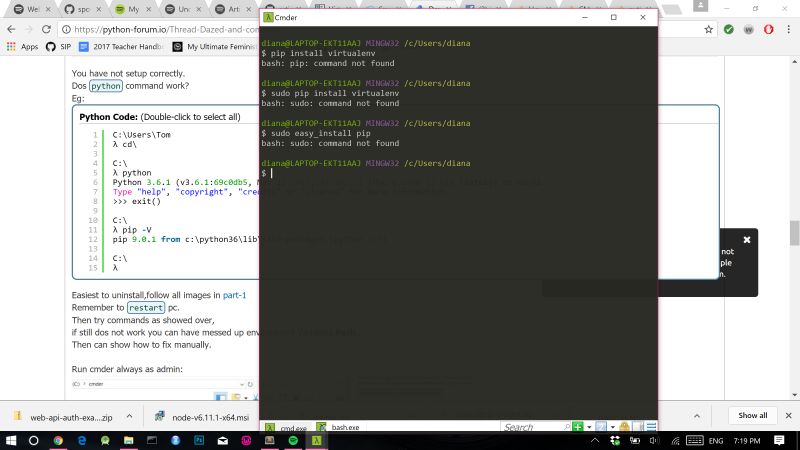Viewport: 800px width, 450px height.
Task: Grab the browser page vertical scrollbar thumb
Action: coord(794,233)
